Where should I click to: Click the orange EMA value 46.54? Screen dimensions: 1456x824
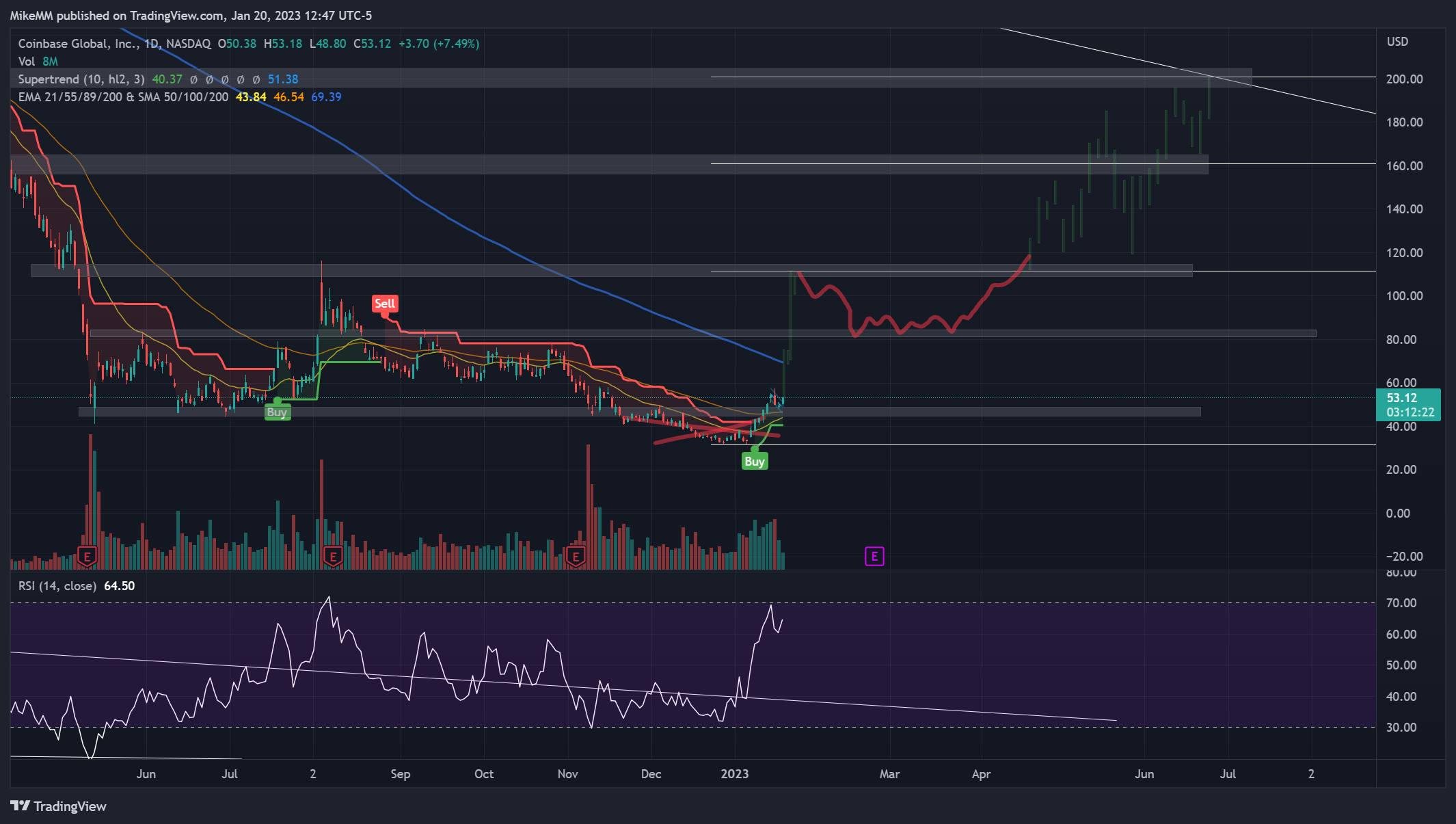pyautogui.click(x=288, y=97)
